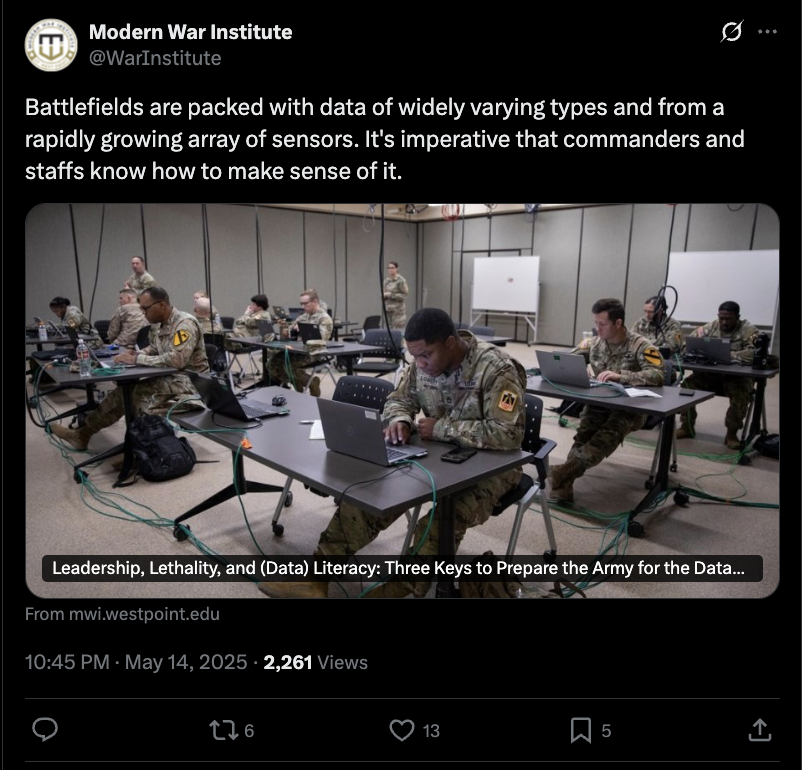Click the bookmark count showing 5
The image size is (802, 770).
tap(606, 731)
